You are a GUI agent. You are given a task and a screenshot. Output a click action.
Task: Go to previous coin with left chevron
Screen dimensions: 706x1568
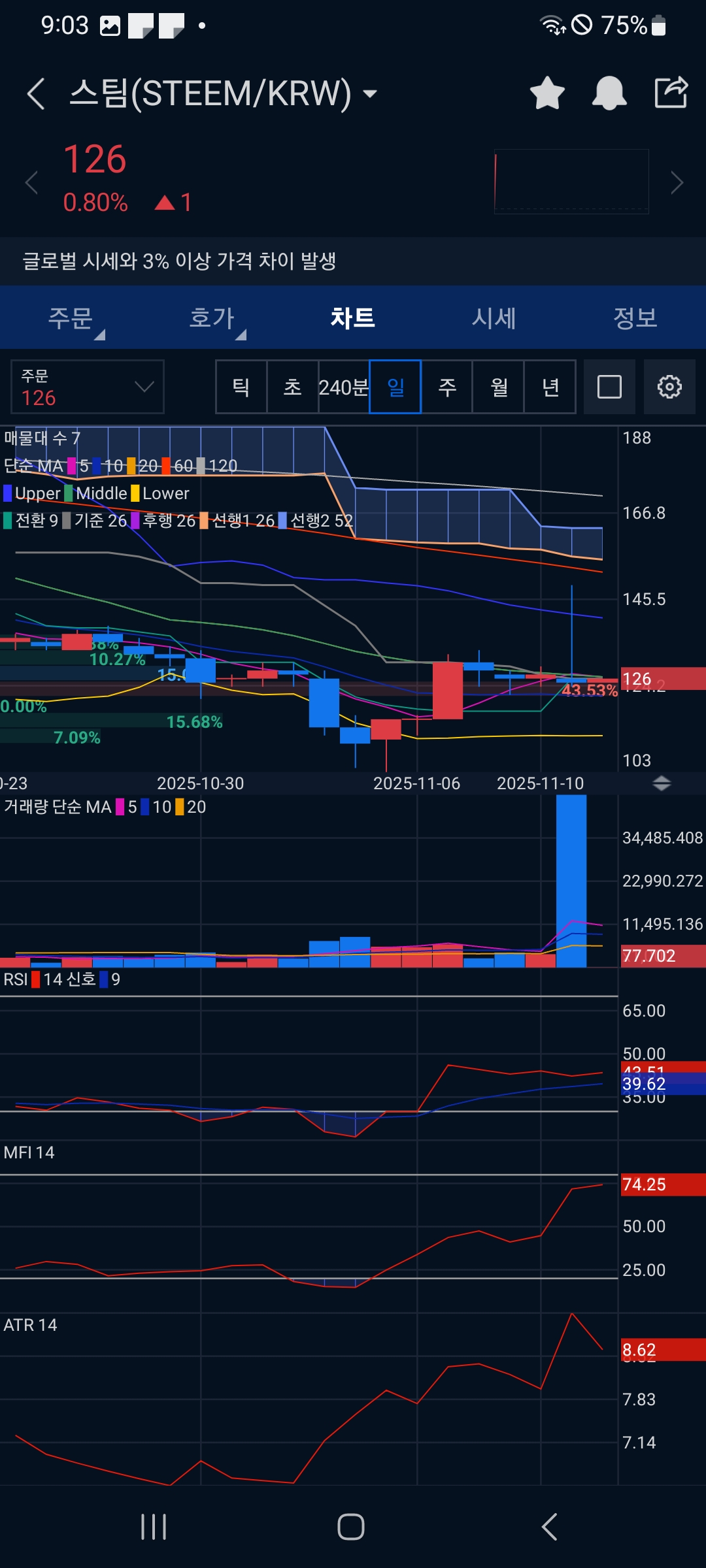click(31, 182)
